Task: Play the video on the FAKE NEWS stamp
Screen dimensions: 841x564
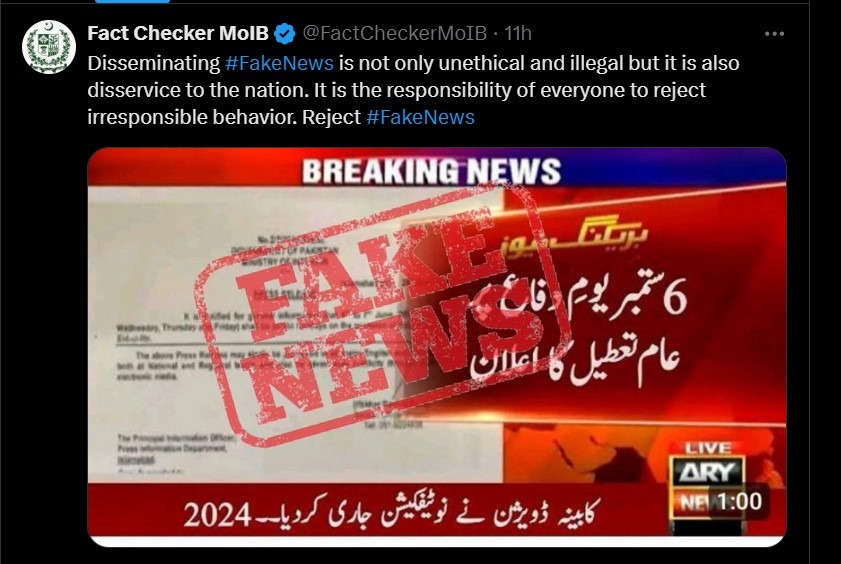Action: [378, 316]
